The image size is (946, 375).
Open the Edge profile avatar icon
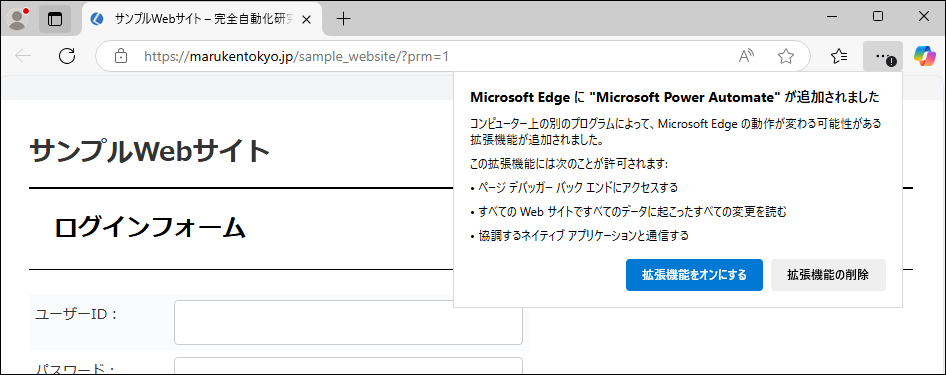(18, 19)
